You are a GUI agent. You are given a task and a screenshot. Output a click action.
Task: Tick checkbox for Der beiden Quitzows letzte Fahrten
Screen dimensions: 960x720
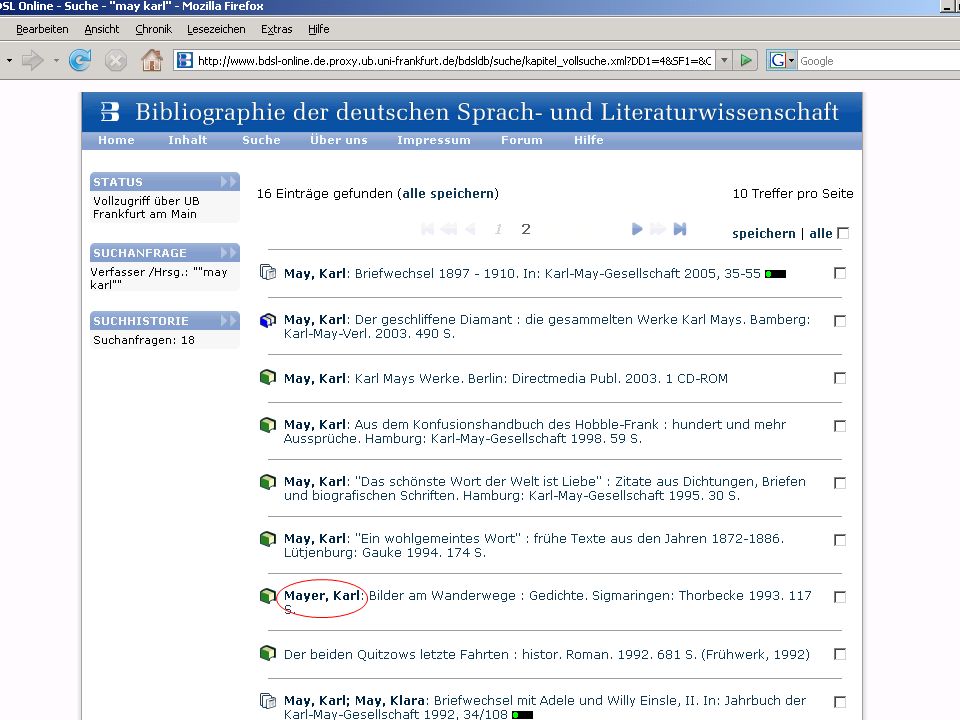840,654
